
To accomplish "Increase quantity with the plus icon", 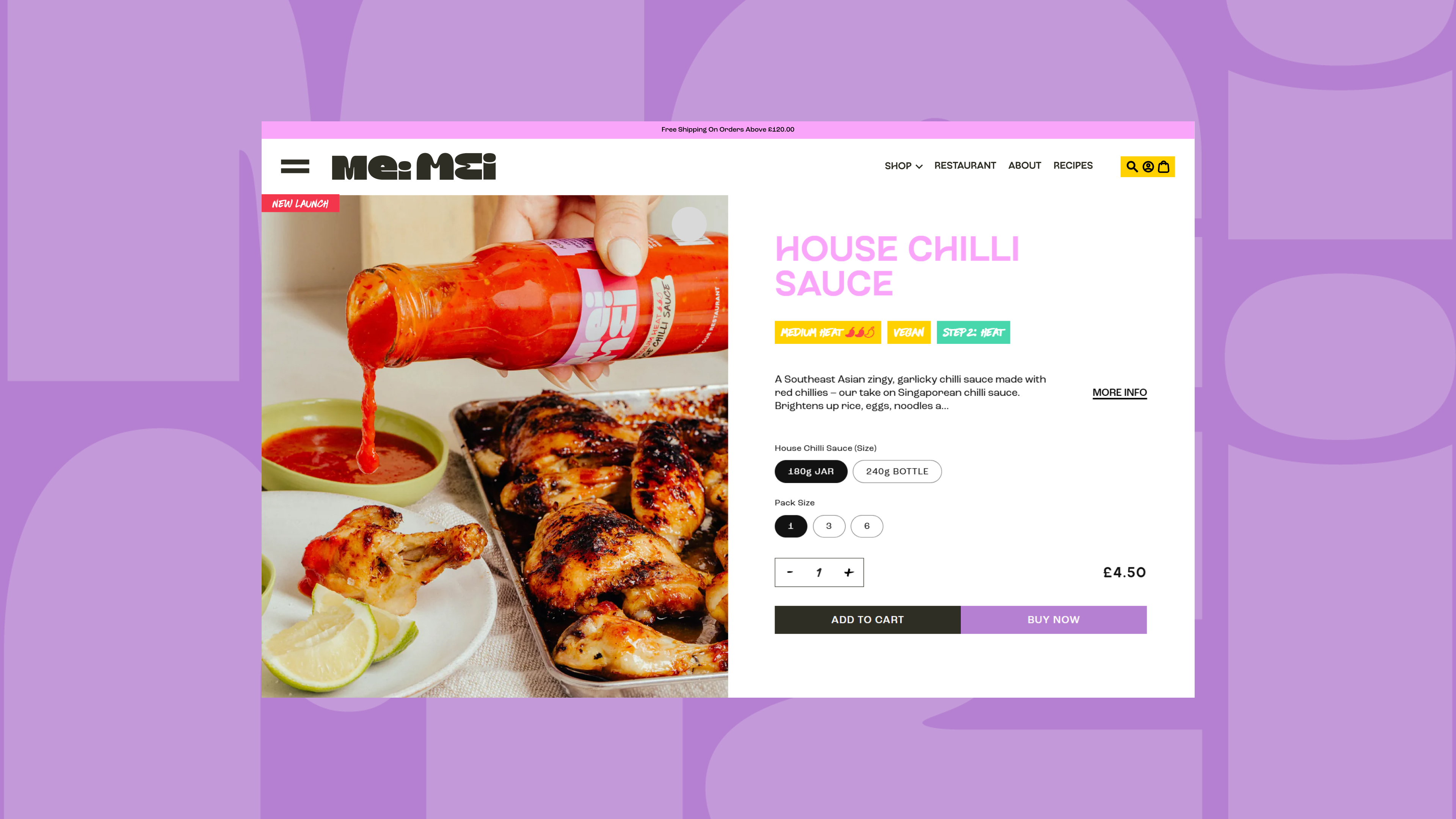I will pos(849,573).
